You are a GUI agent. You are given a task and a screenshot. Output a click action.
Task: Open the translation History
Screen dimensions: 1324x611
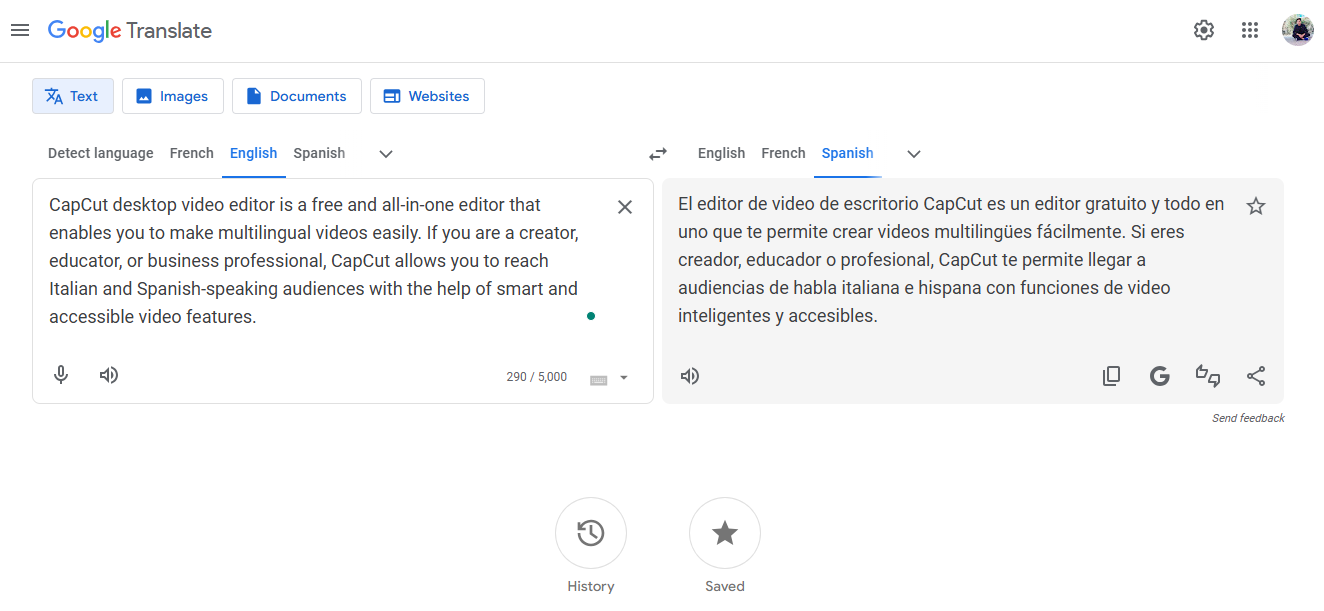coord(590,533)
